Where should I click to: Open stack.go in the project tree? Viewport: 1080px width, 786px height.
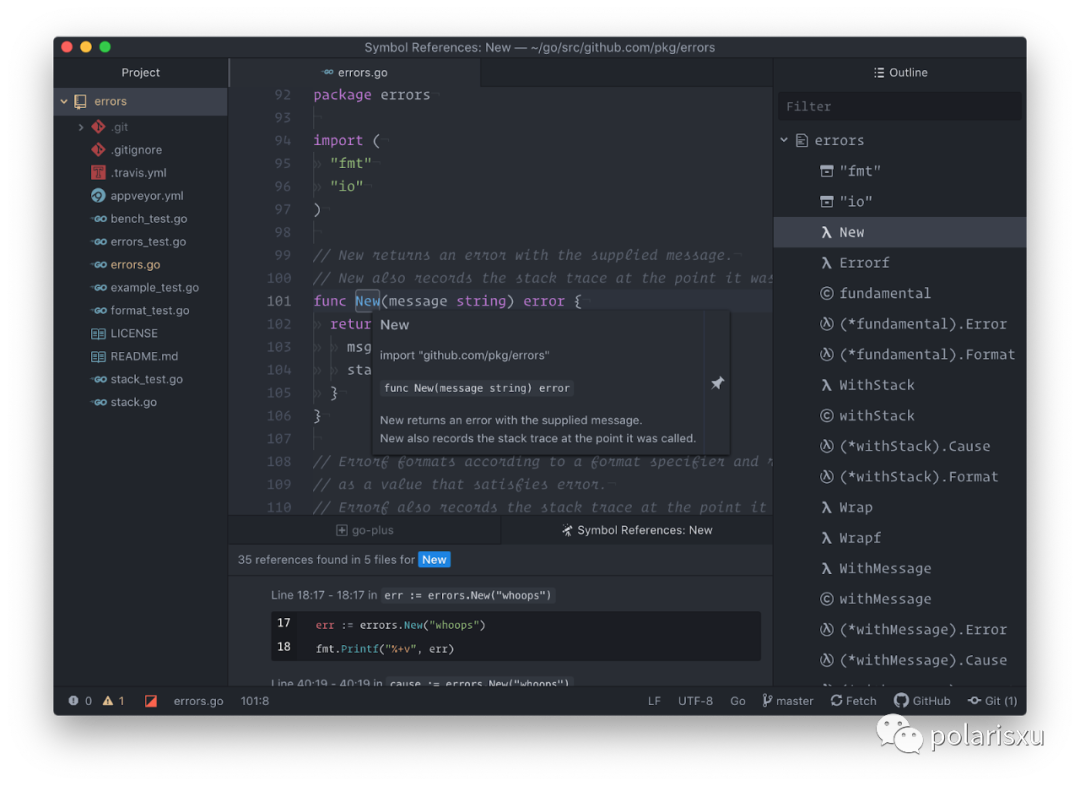pos(134,402)
